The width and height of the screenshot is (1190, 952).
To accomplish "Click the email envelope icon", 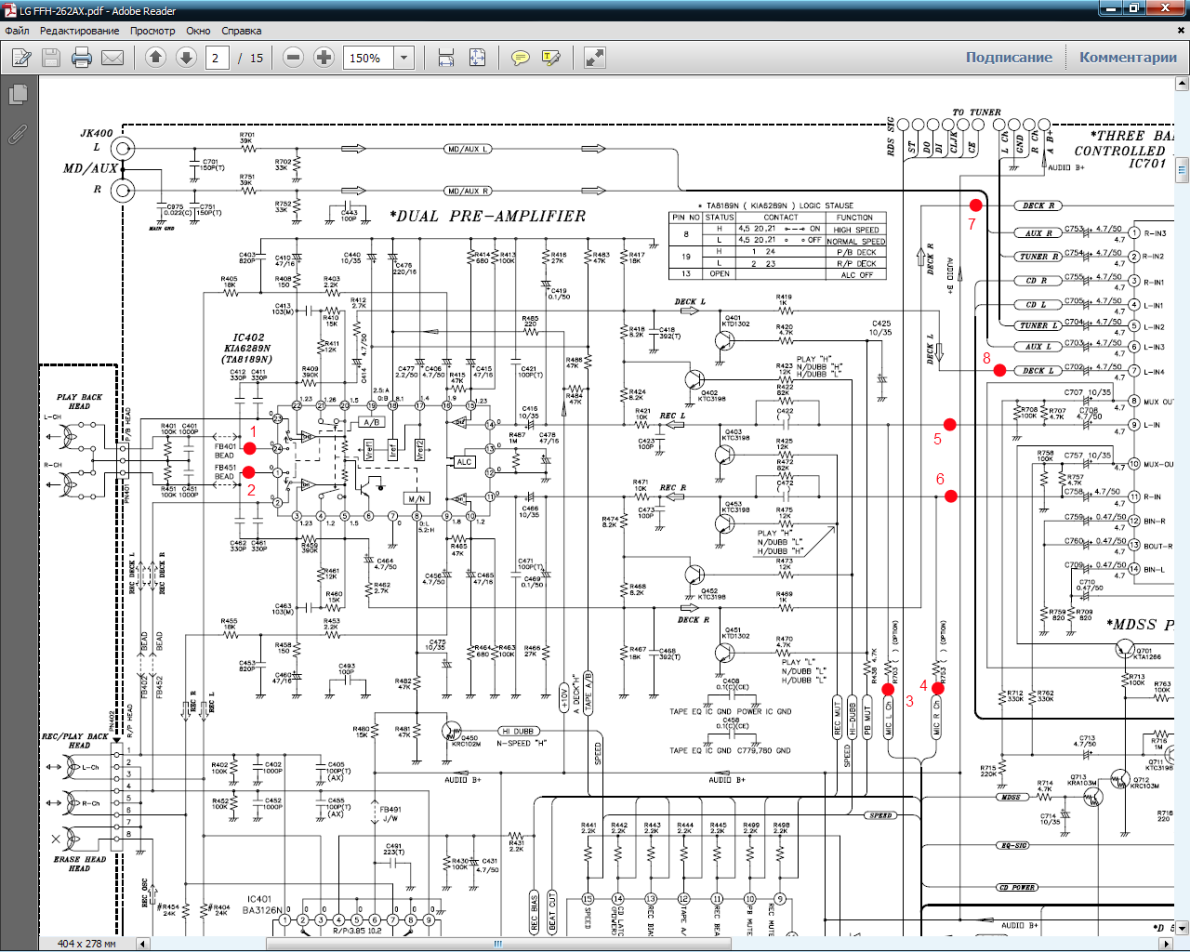I will click(112, 58).
